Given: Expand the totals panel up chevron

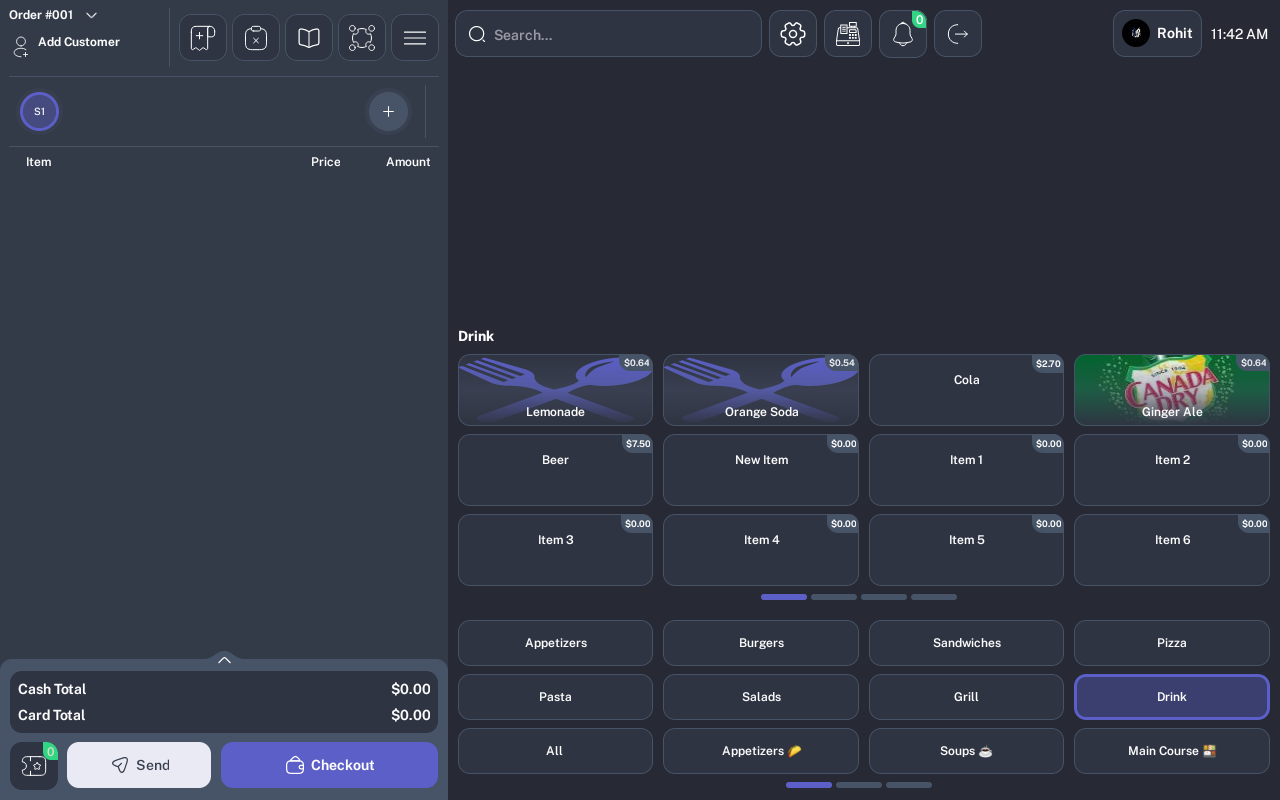Looking at the screenshot, I should pos(224,659).
